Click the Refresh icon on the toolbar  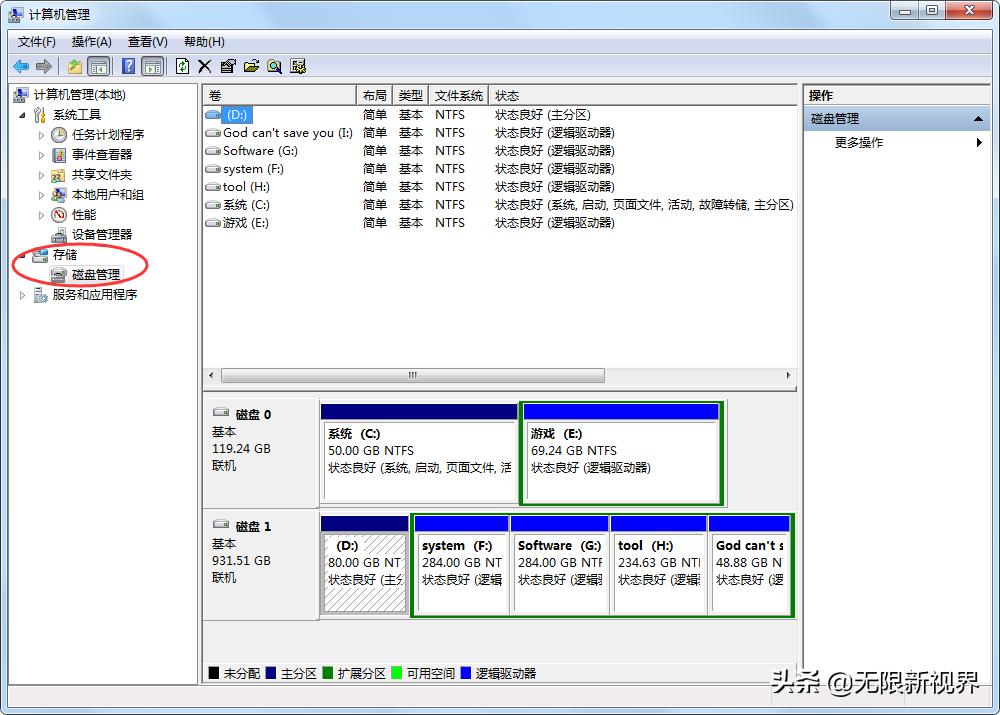pyautogui.click(x=183, y=66)
